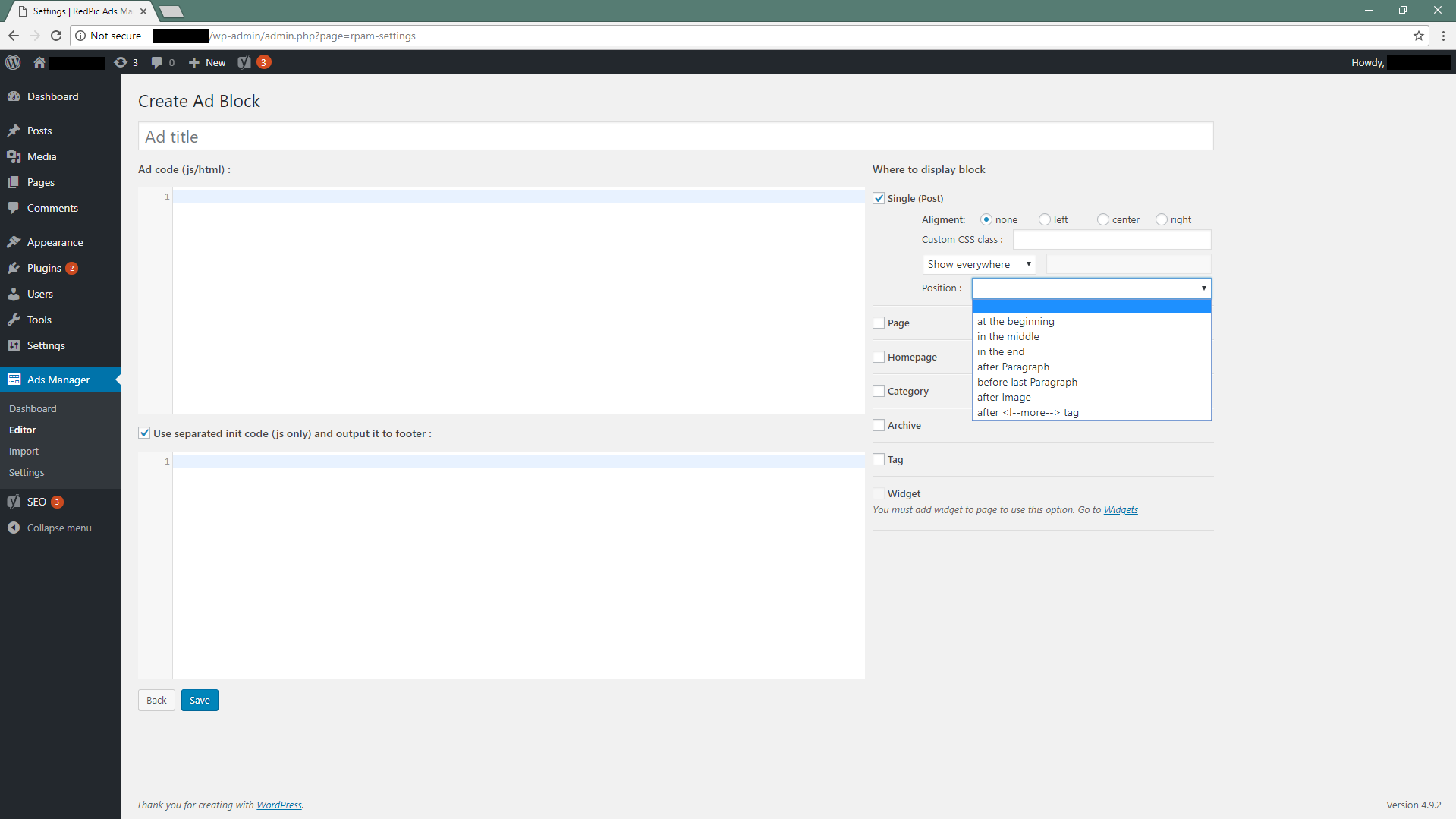1456x819 pixels.
Task: Click the Settings sliders icon in sidebar
Action: pyautogui.click(x=14, y=345)
